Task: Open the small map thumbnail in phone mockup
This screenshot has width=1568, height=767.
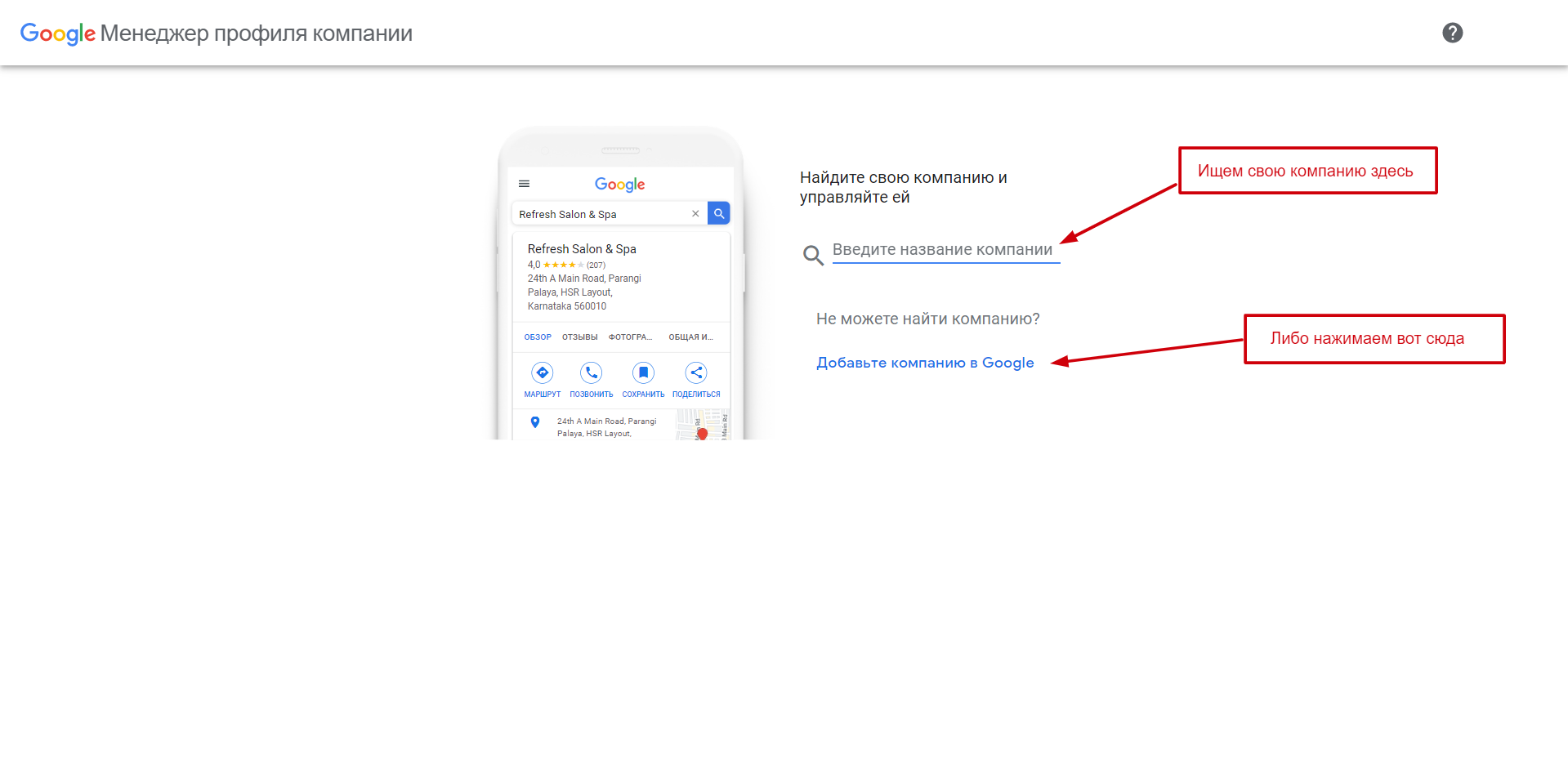Action: click(x=703, y=425)
